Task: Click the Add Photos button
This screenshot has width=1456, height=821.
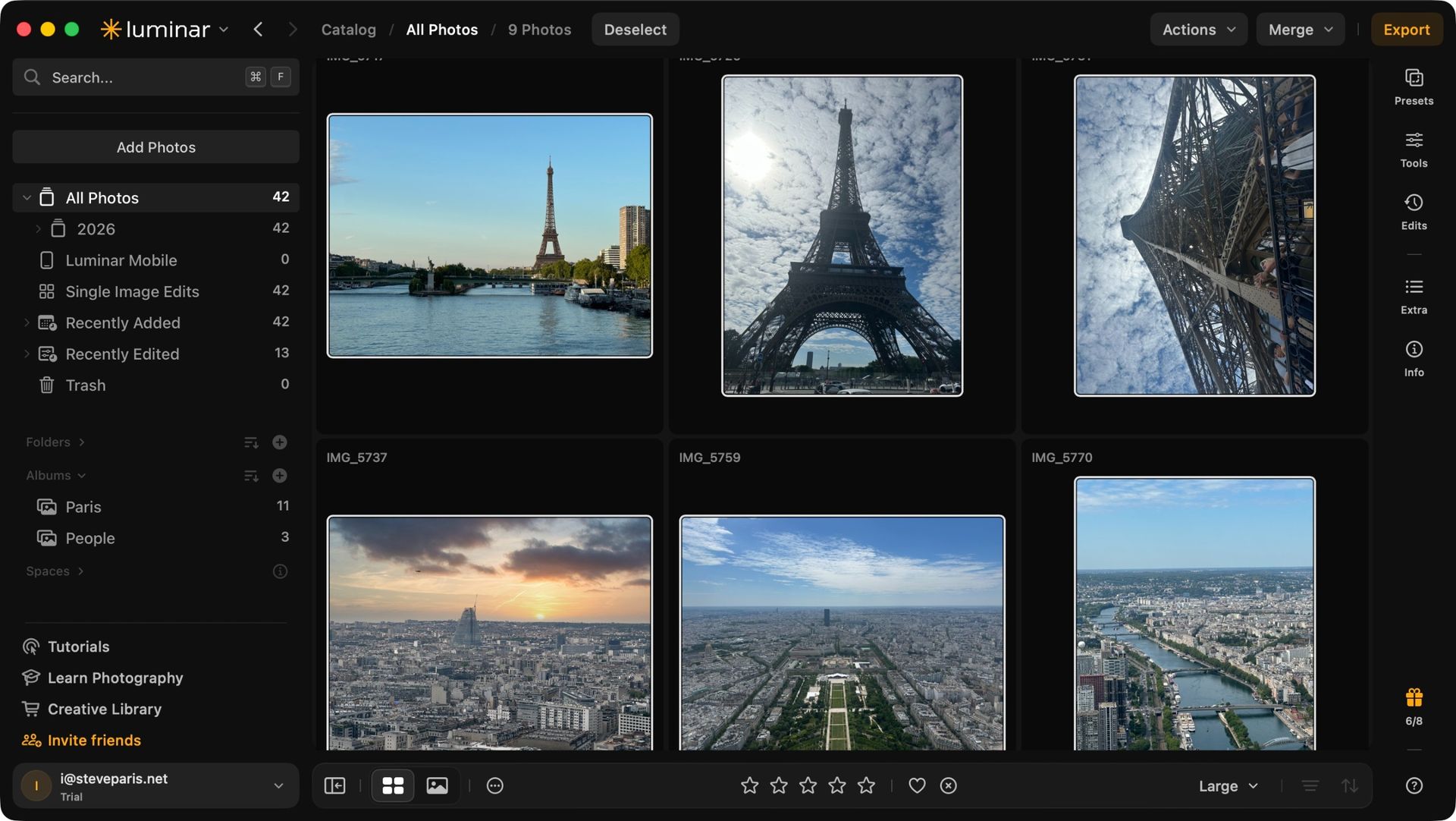Action: coord(155,147)
